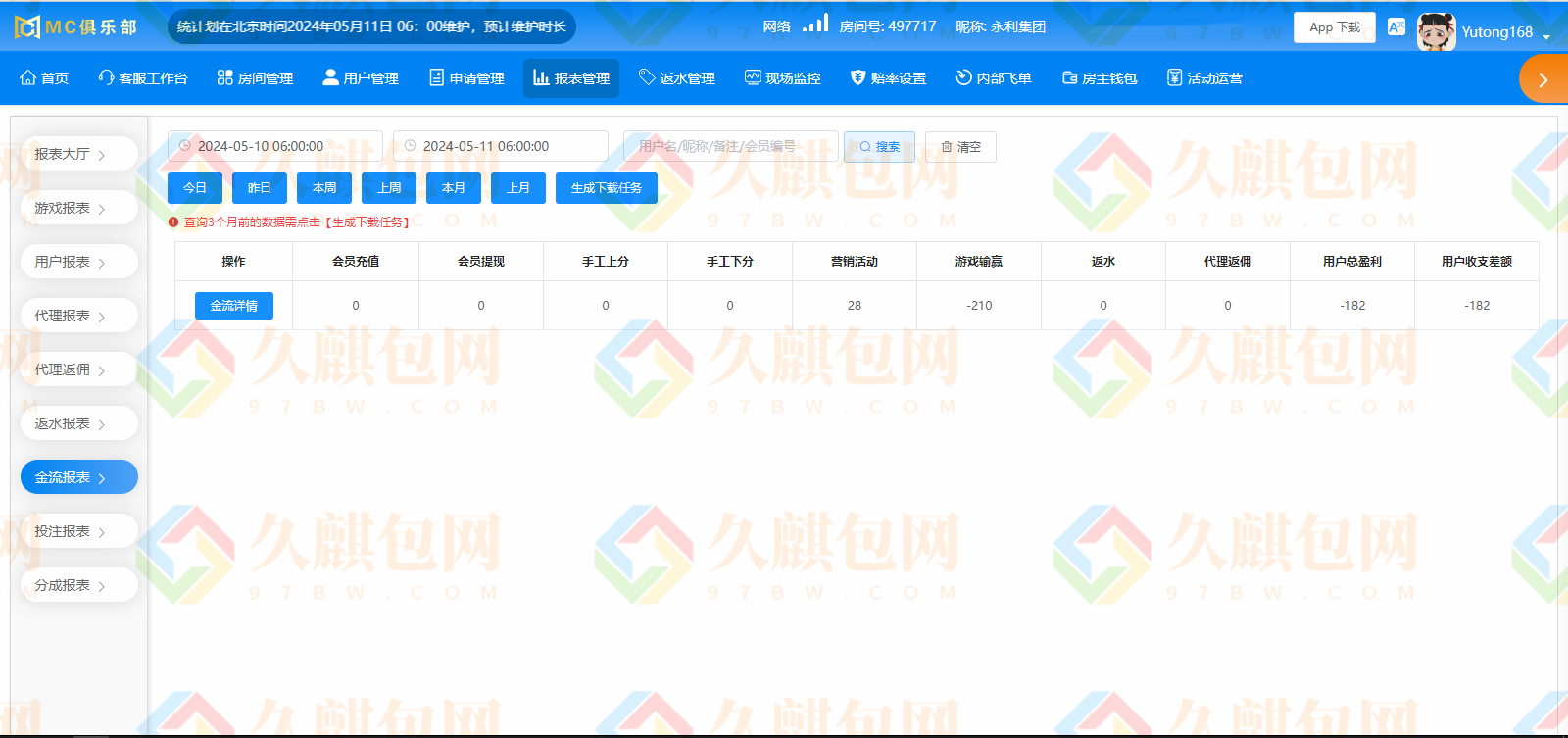Click the MC俱乐部 logo icon
This screenshot has height=738, width=1568.
coord(27,26)
